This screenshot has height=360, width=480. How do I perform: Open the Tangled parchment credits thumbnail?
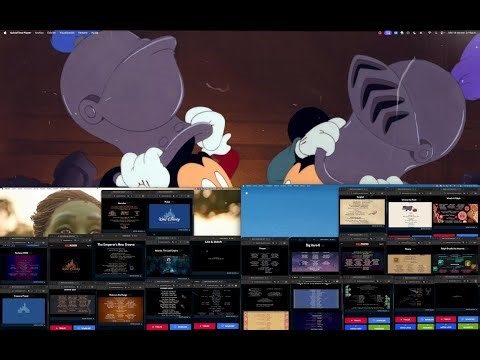[x=362, y=212]
